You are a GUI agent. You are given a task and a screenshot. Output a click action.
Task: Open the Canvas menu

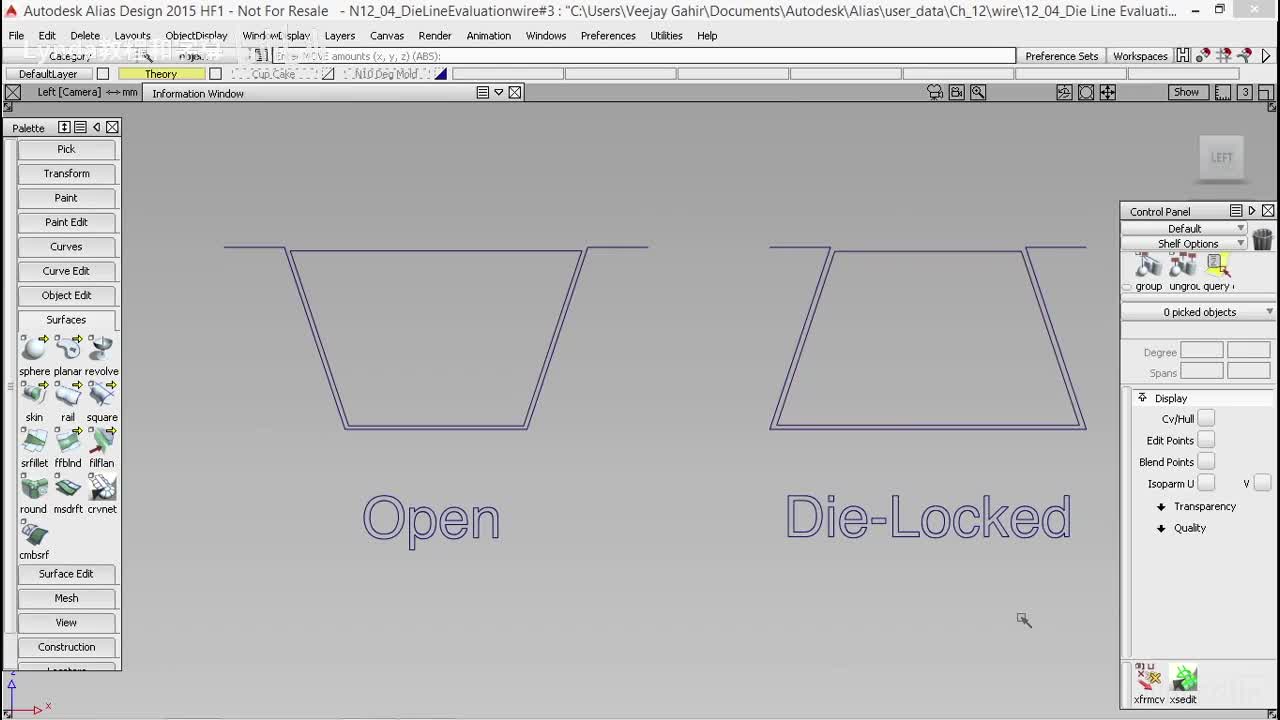(x=387, y=36)
